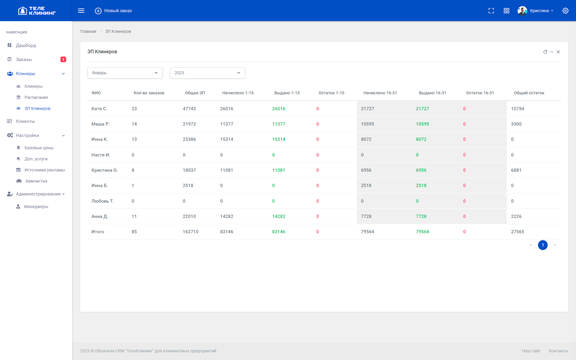Toggle the hamburger sidebar menu
Viewport: 576px width, 360px height.
pos(81,11)
